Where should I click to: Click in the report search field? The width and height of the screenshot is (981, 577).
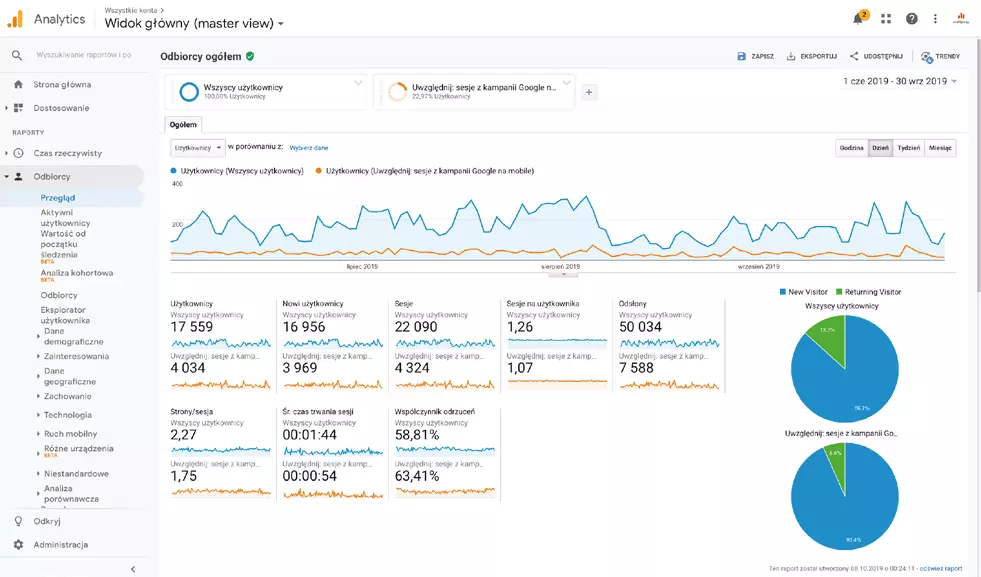point(82,55)
